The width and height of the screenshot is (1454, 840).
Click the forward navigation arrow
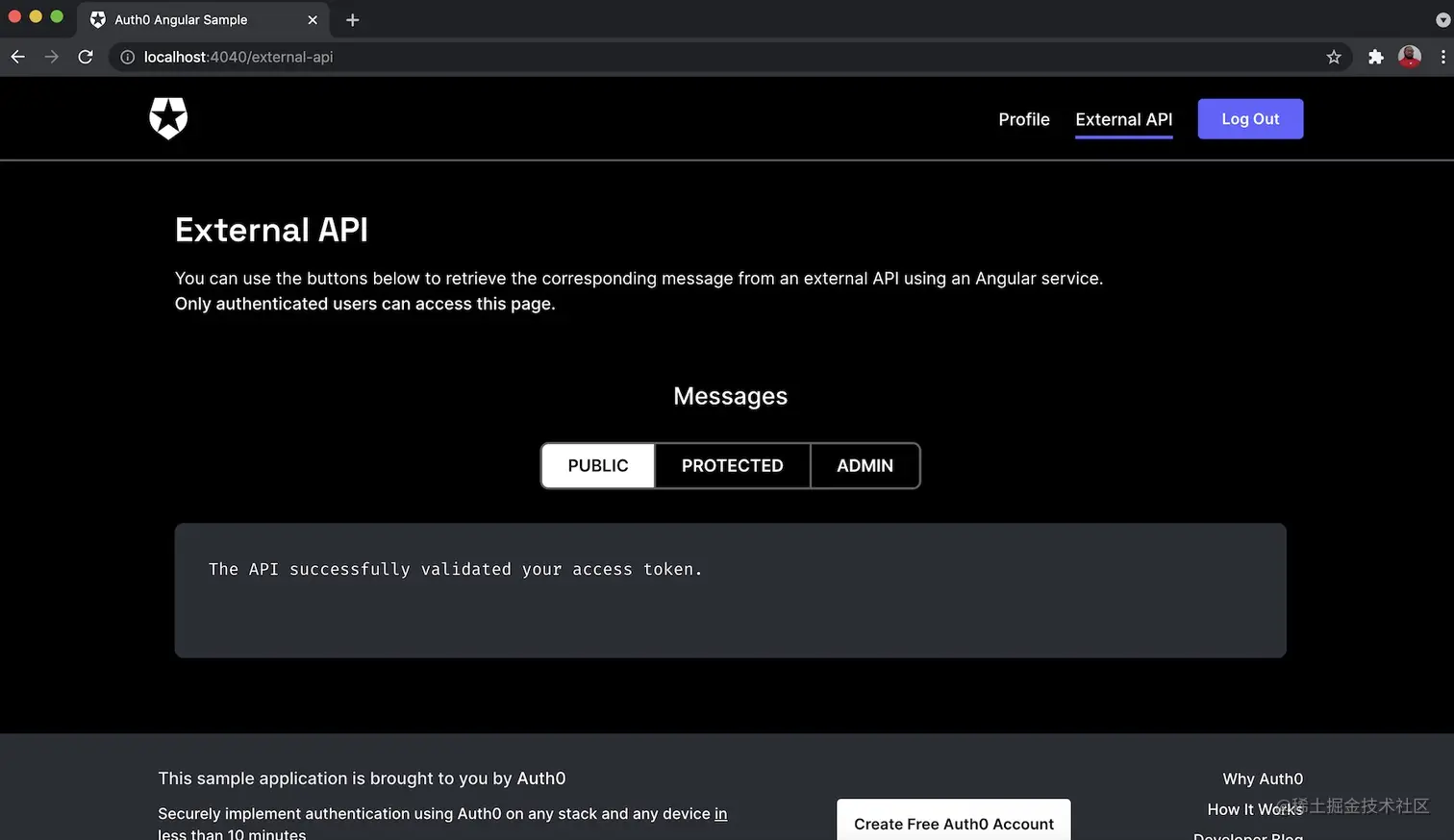pos(51,57)
